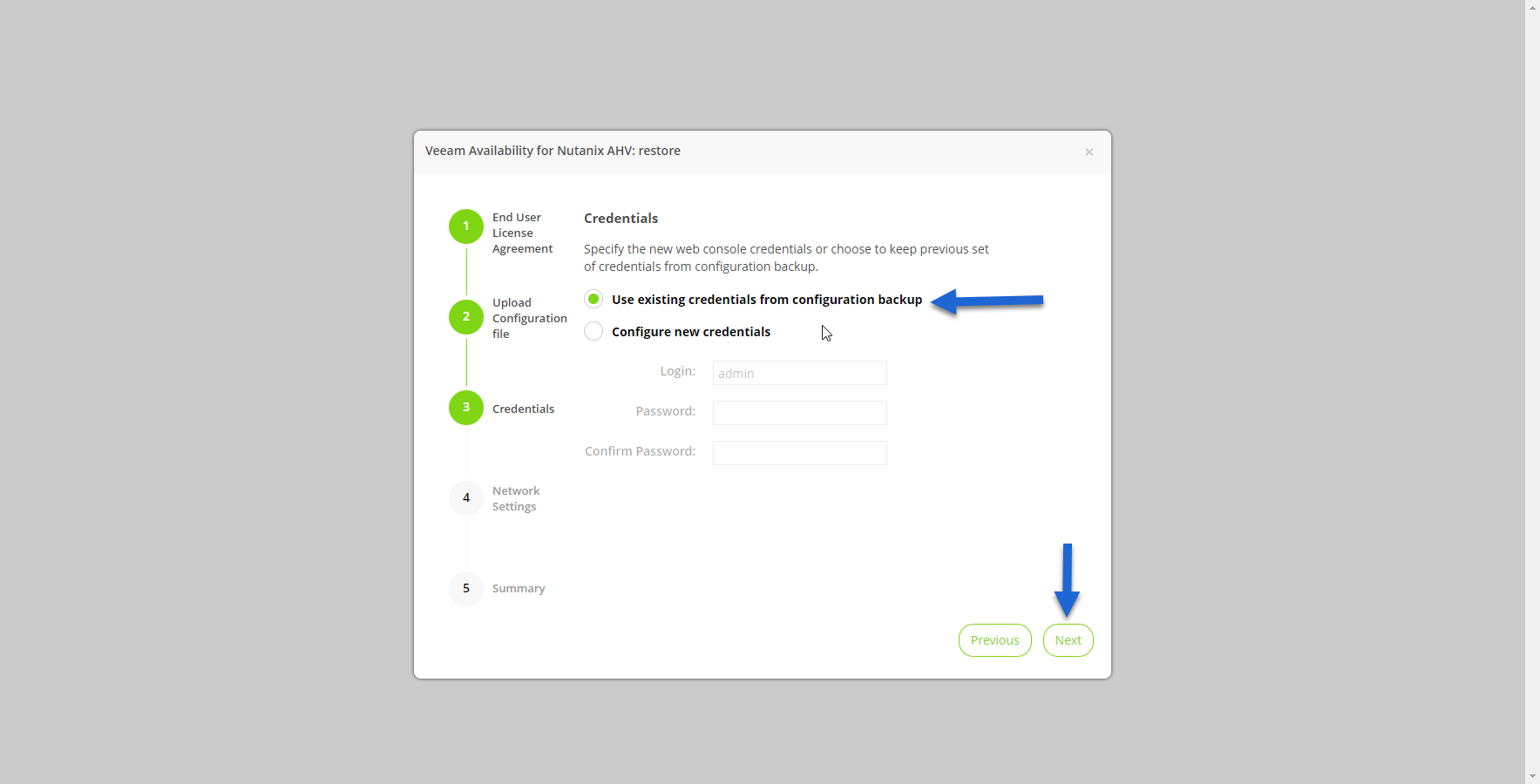Select Configure new credentials radio button
1540x784 pixels.
[x=594, y=332]
